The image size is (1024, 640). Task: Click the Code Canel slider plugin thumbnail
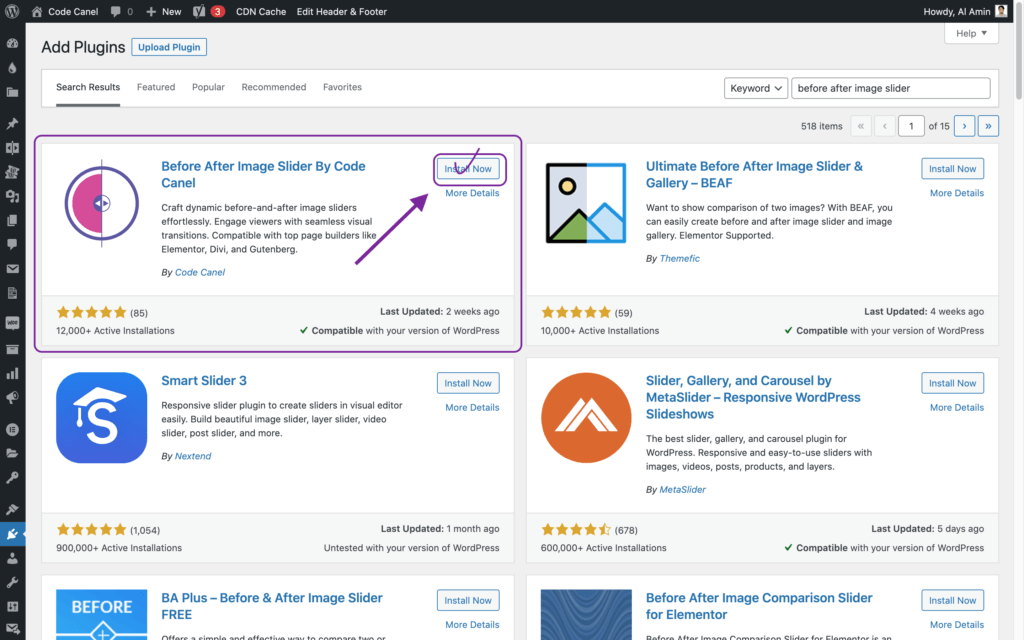(101, 203)
